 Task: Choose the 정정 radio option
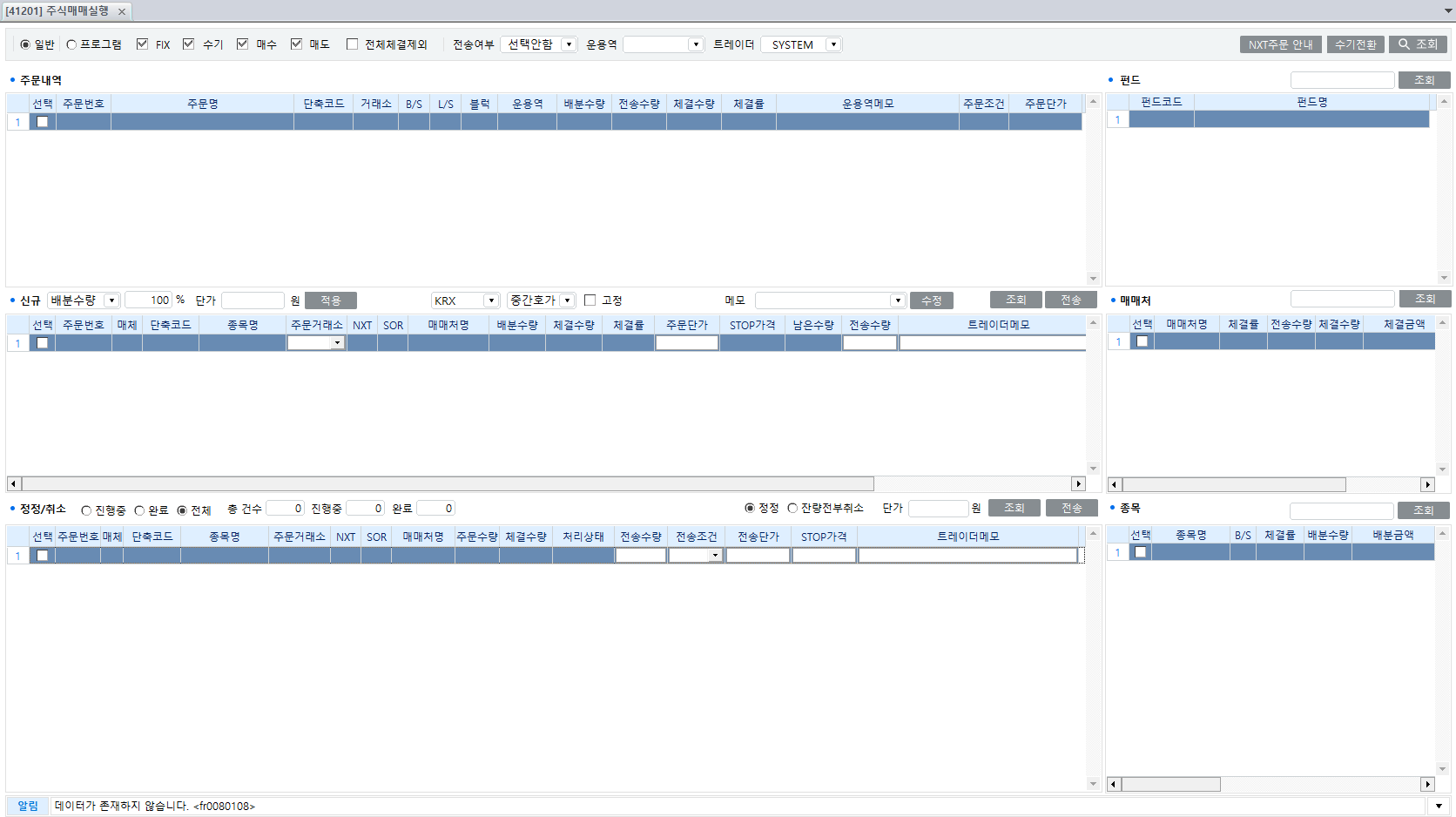coord(750,508)
